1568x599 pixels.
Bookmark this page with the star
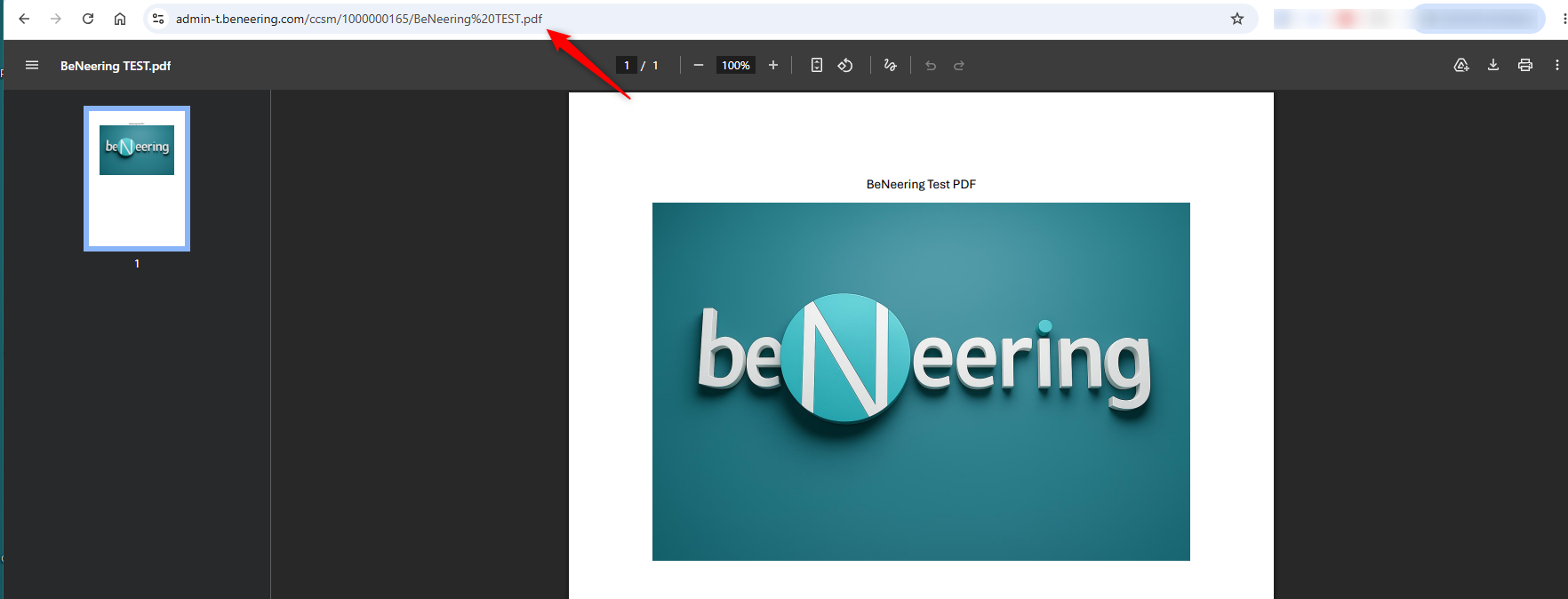[1237, 19]
